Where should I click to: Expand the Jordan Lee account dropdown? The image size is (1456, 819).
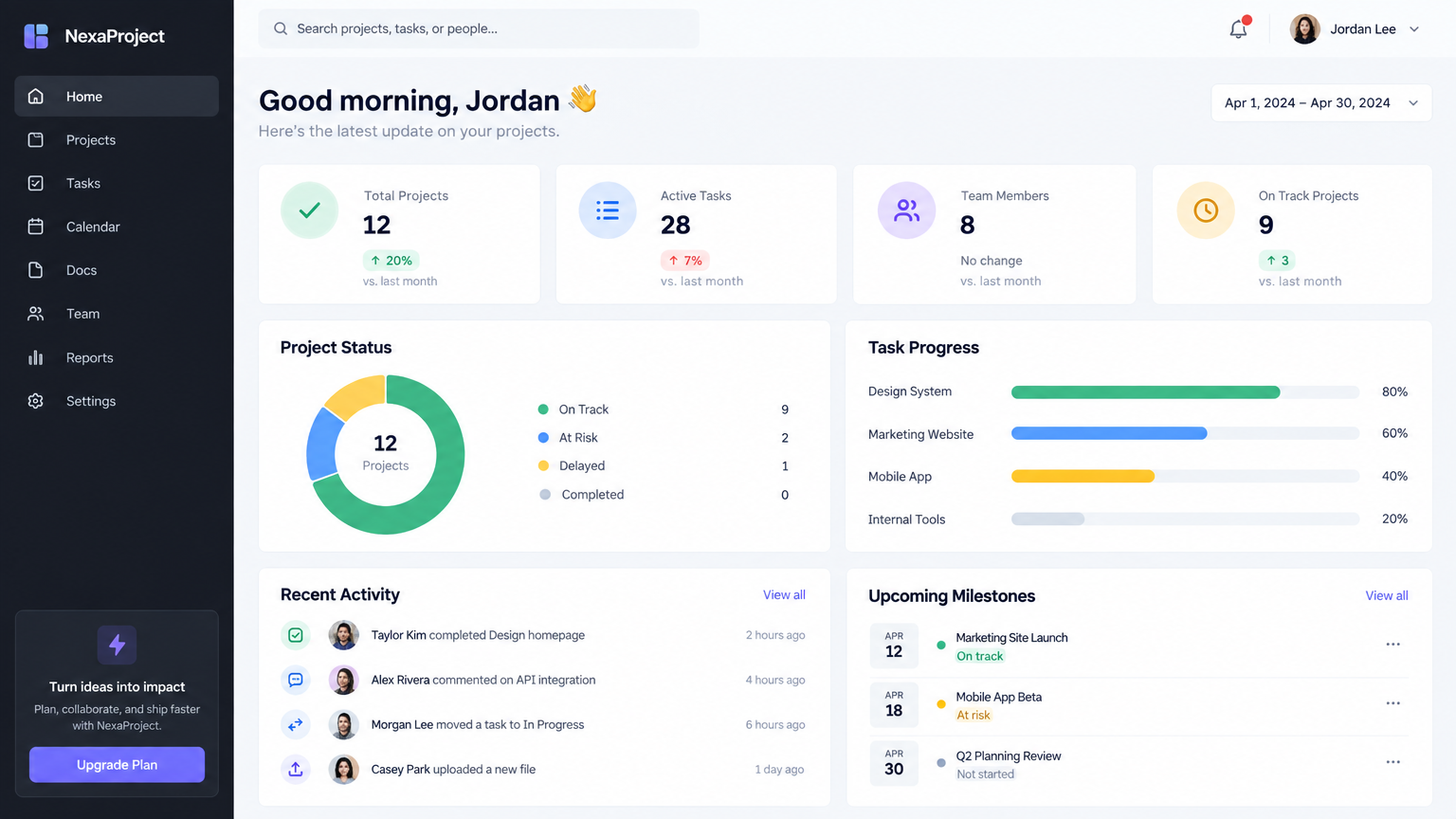click(x=1414, y=29)
